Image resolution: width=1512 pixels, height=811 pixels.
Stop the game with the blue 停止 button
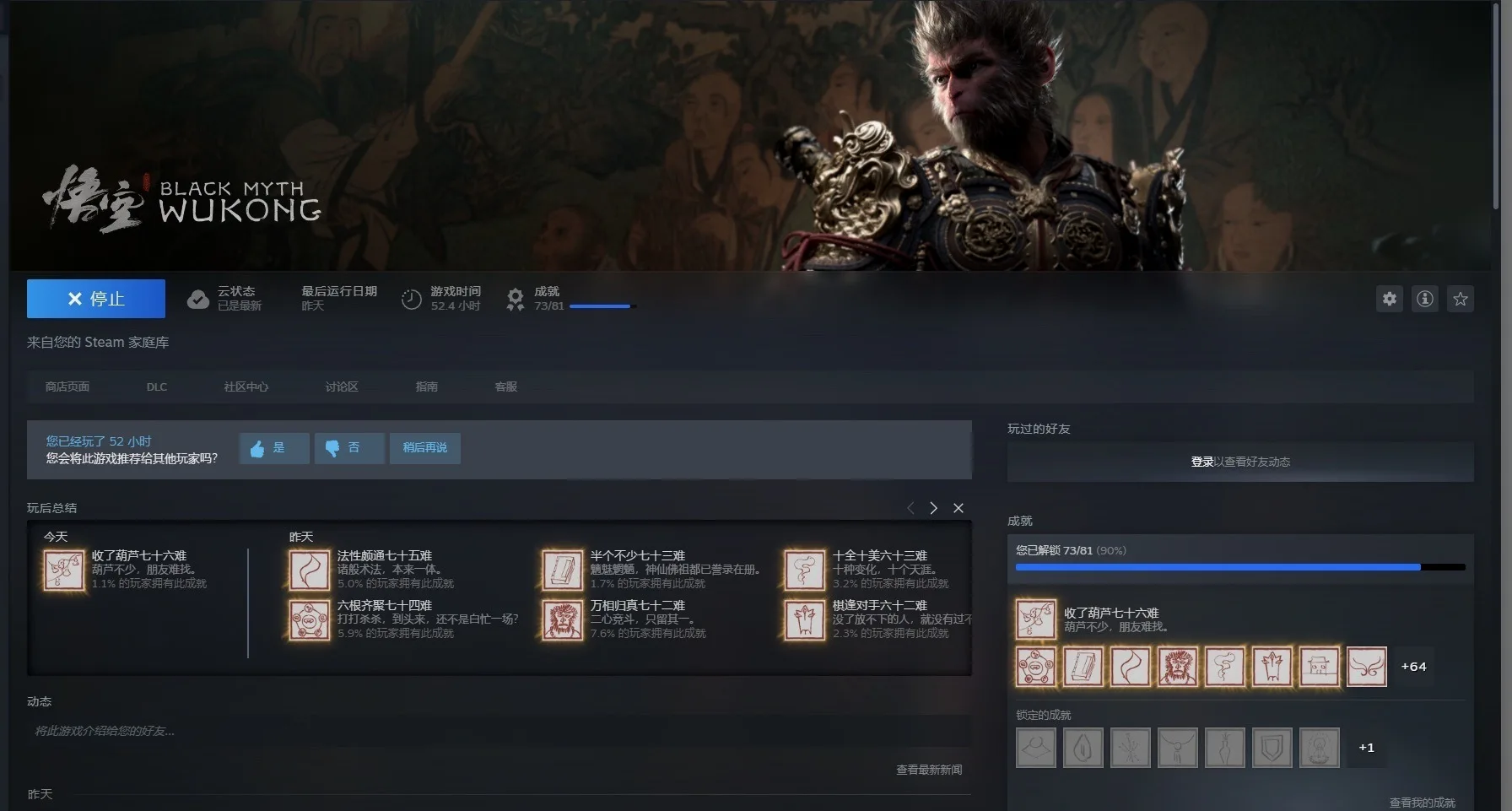tap(96, 299)
